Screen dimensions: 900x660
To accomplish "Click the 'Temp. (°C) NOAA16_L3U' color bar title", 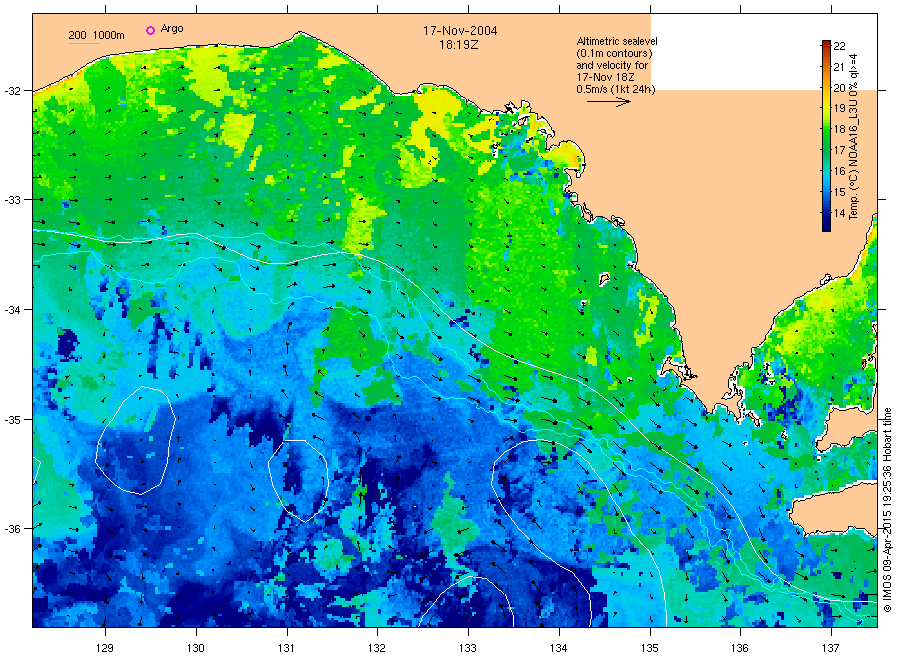I will 853,136.
